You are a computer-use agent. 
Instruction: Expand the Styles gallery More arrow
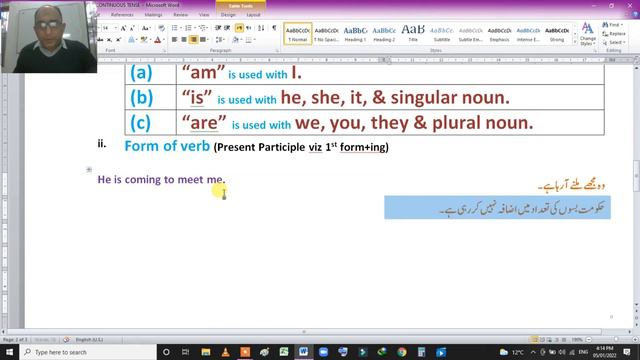pyautogui.click(x=575, y=42)
